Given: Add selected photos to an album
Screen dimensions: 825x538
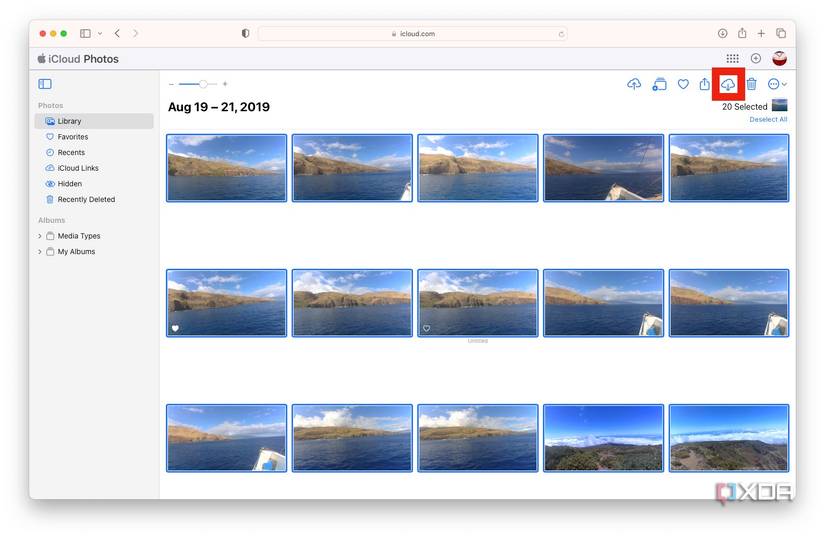Looking at the screenshot, I should click(x=659, y=84).
